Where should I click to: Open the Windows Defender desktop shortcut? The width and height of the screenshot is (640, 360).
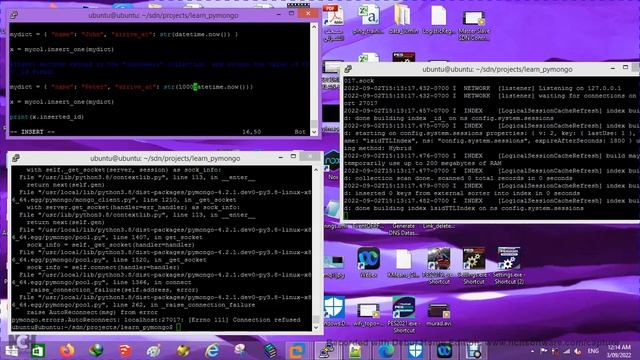(x=334, y=312)
